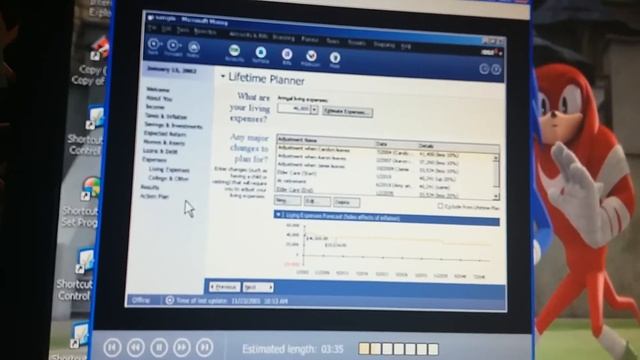Open the Planner menu
This screenshot has width=640, height=360.
click(x=310, y=39)
